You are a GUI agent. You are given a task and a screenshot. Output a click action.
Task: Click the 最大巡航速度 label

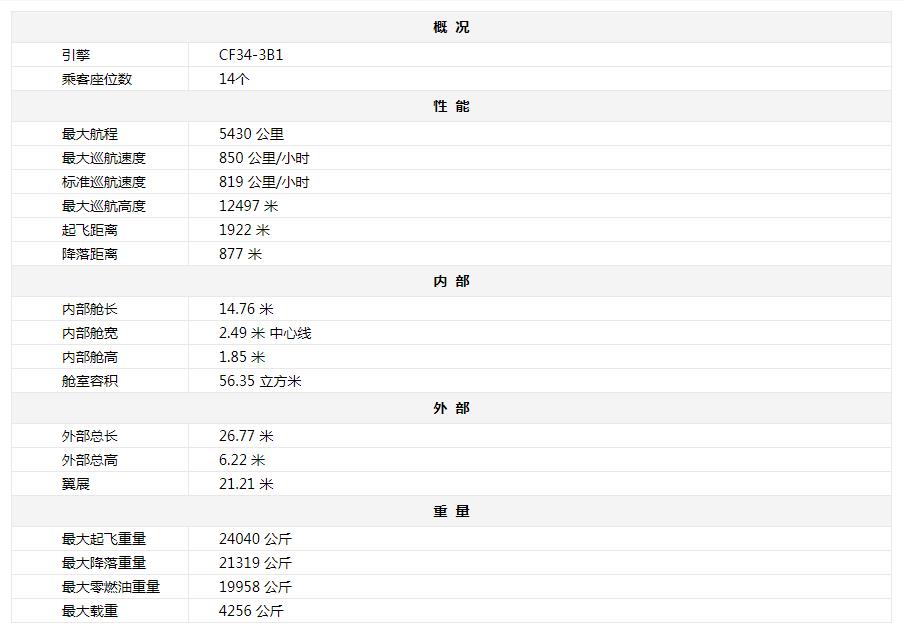click(104, 158)
